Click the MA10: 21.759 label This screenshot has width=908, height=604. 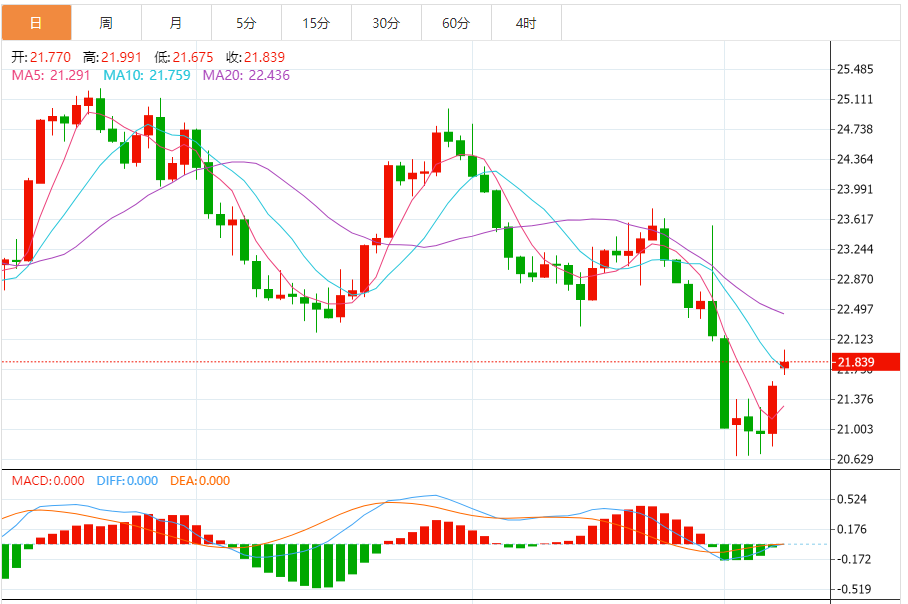[x=147, y=75]
